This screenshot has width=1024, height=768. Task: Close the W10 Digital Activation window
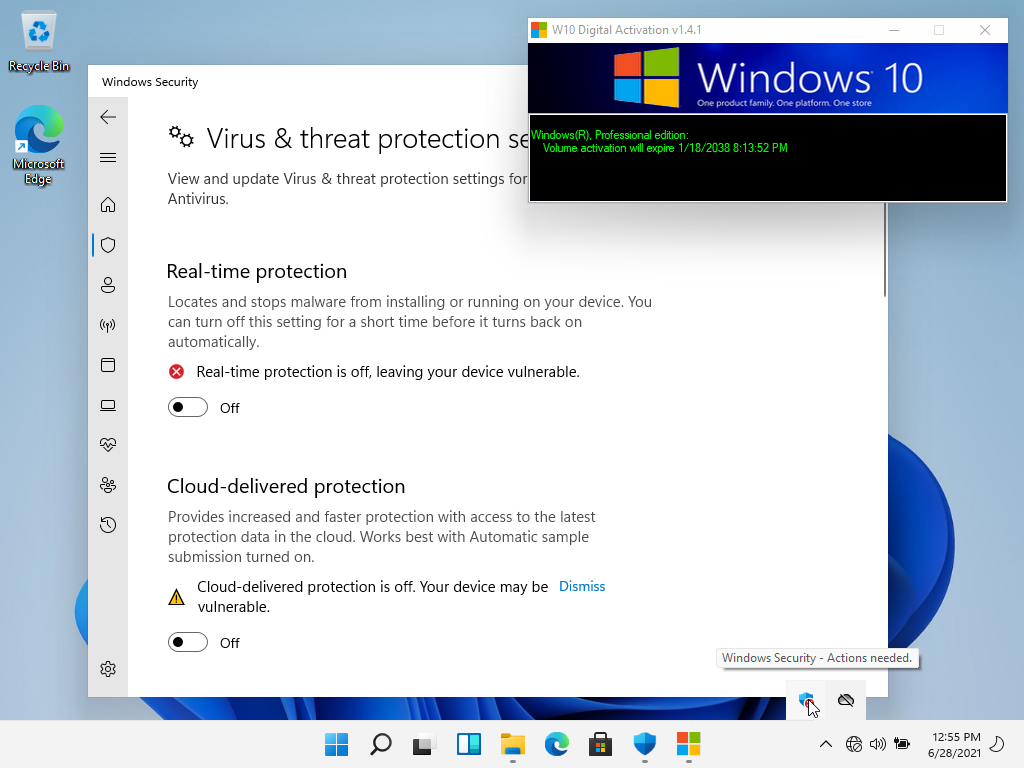pos(985,30)
